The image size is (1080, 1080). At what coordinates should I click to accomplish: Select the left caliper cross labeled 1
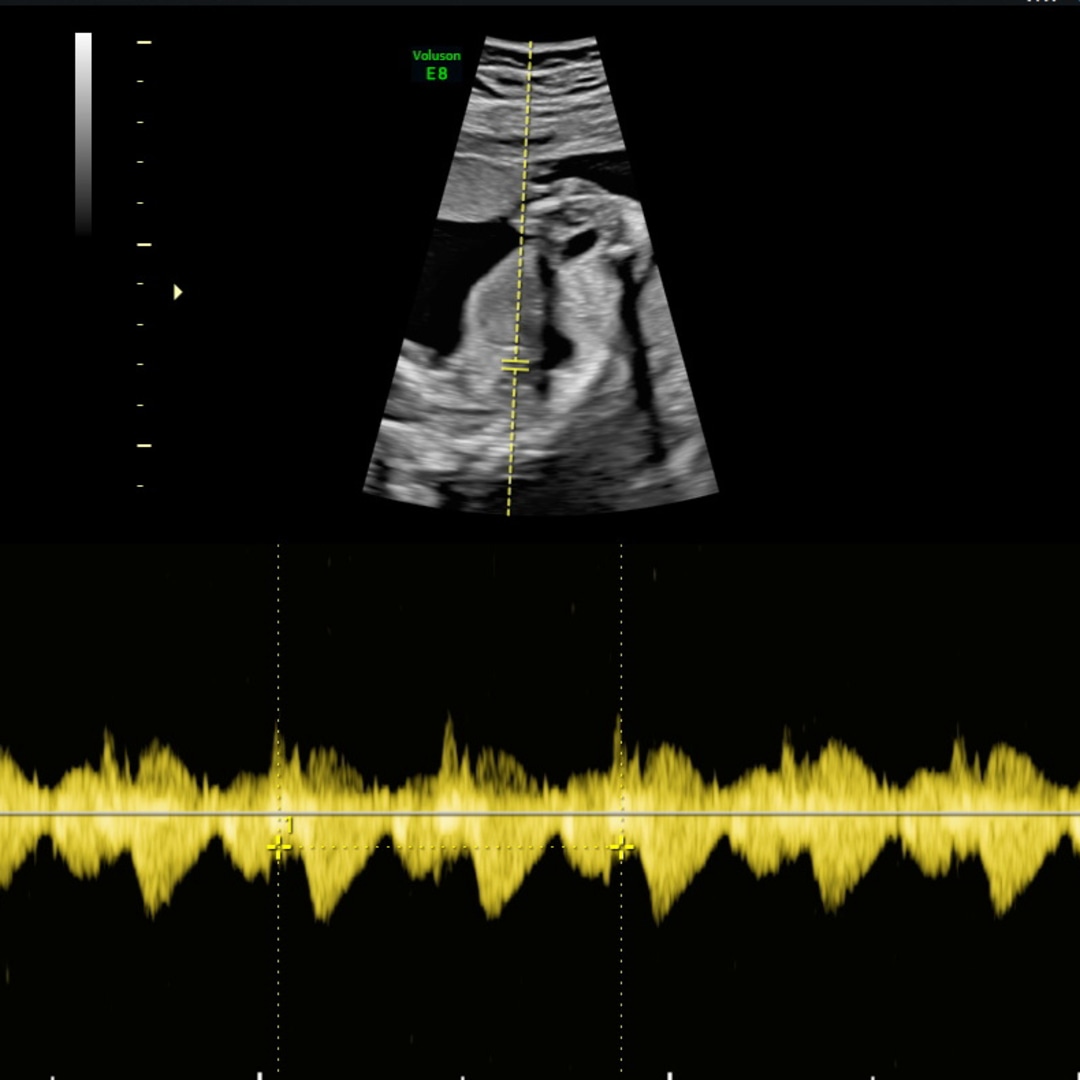click(x=278, y=847)
